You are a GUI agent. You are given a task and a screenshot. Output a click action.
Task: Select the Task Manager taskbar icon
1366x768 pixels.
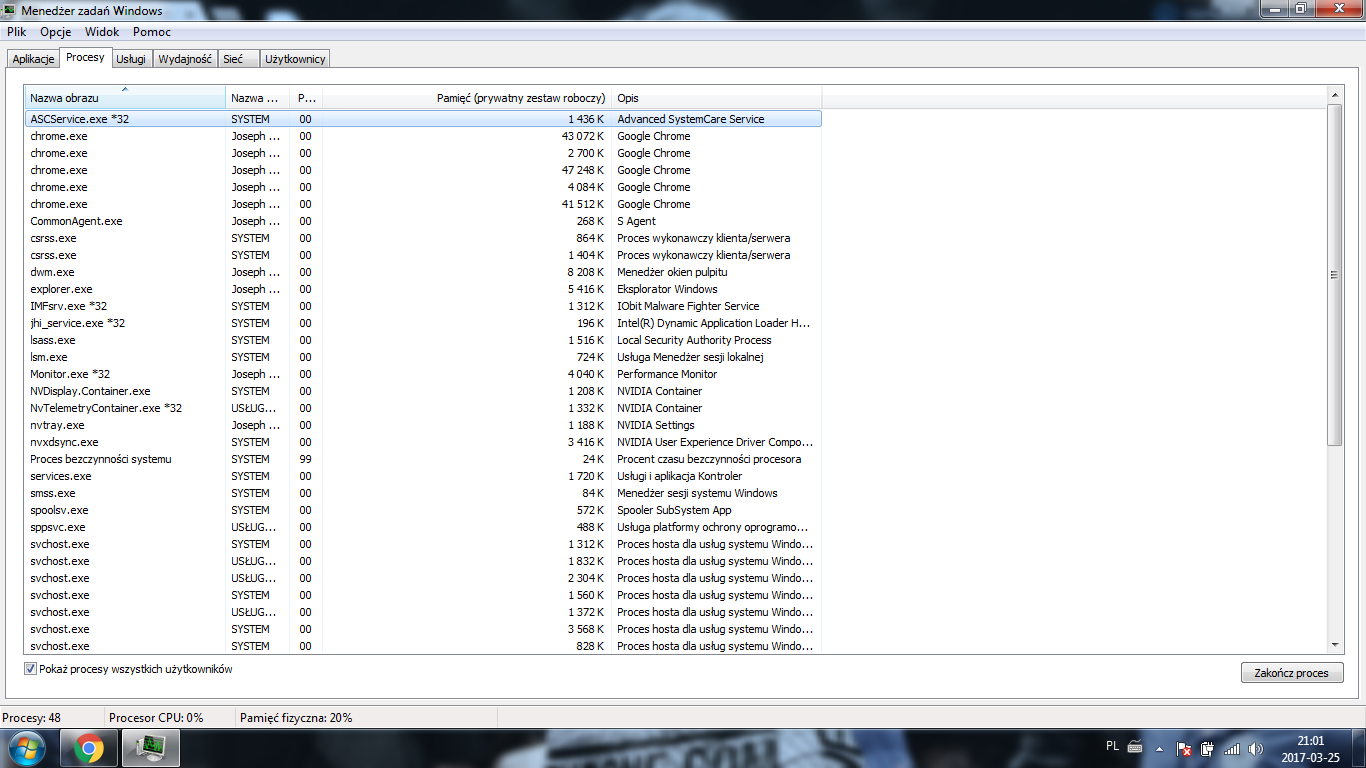150,747
